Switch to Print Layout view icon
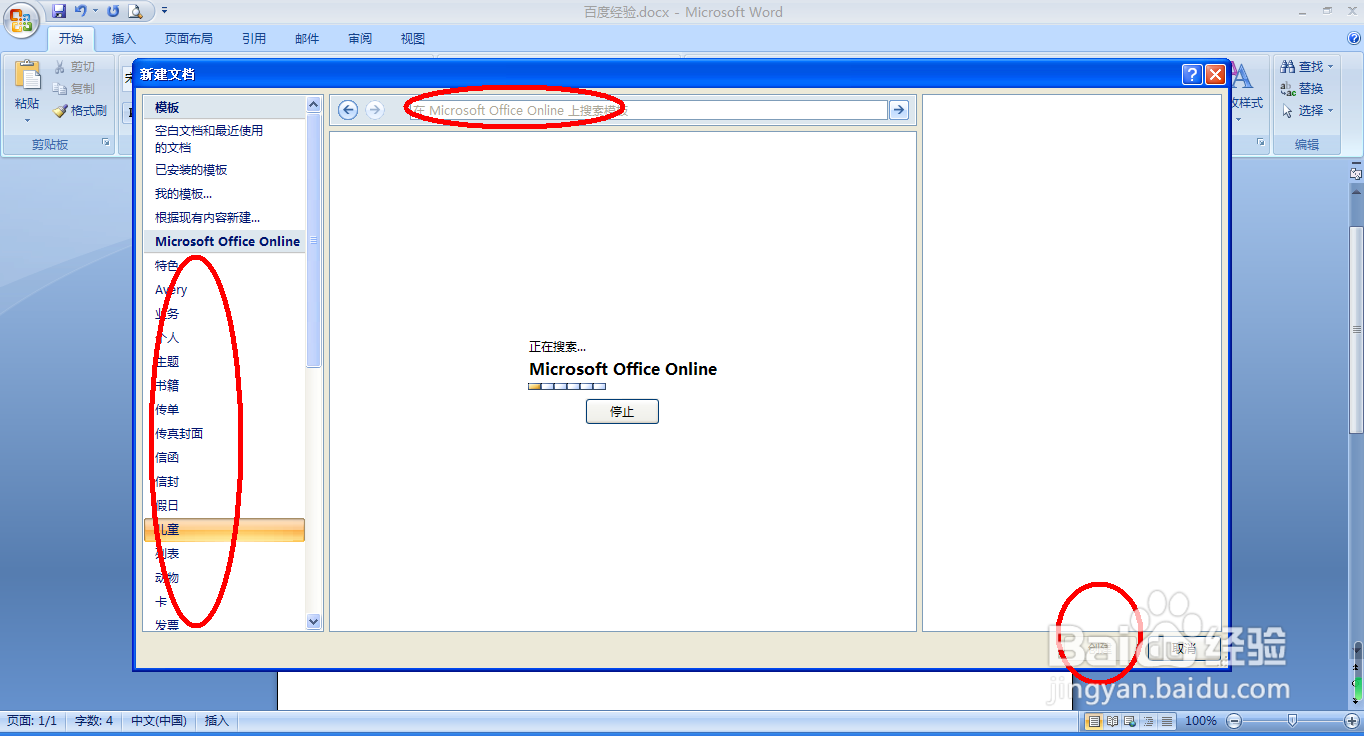This screenshot has height=736, width=1364. [x=1094, y=721]
